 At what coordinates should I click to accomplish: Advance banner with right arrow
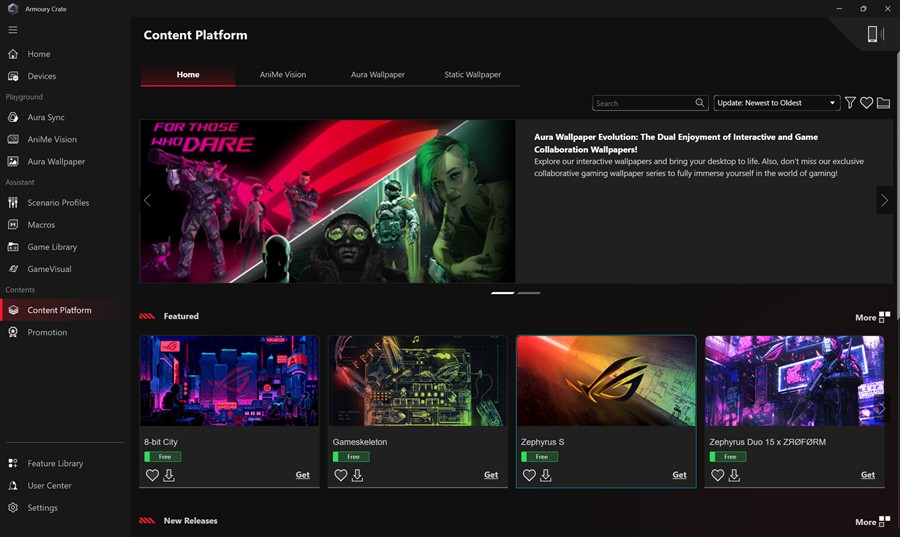coord(883,201)
